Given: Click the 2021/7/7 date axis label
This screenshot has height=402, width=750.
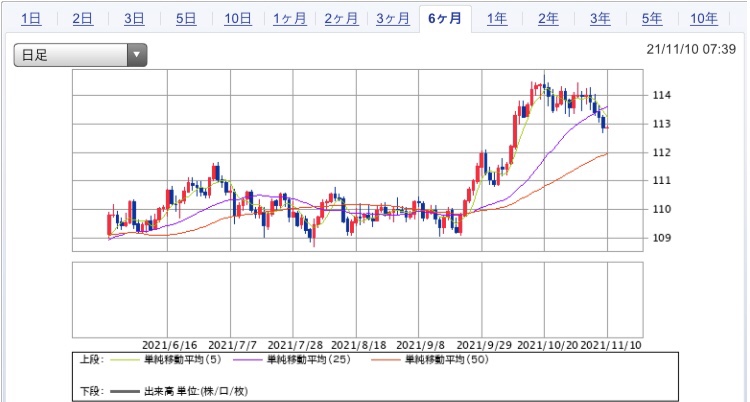Looking at the screenshot, I should 233,345.
